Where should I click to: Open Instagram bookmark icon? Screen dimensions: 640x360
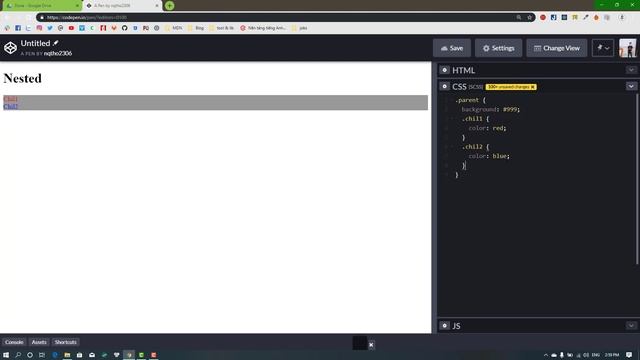(x=39, y=28)
